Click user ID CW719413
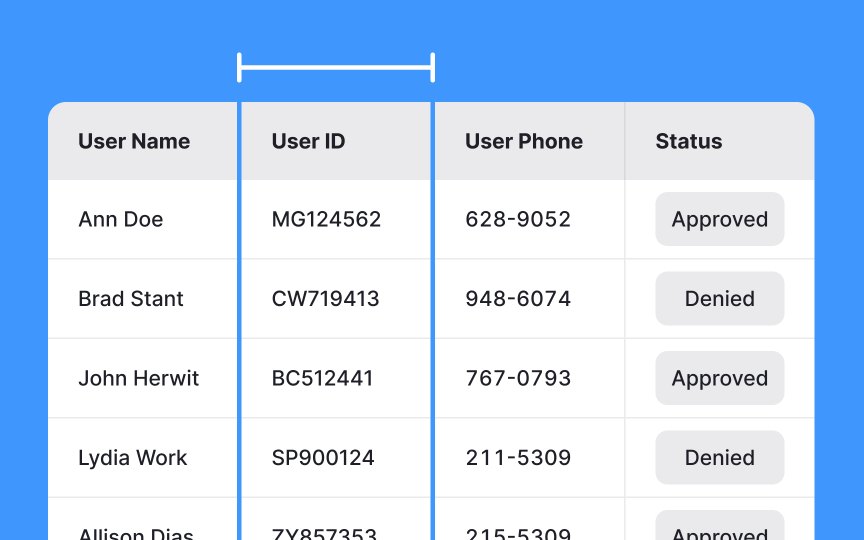Viewport: 864px width, 540px height. tap(325, 299)
